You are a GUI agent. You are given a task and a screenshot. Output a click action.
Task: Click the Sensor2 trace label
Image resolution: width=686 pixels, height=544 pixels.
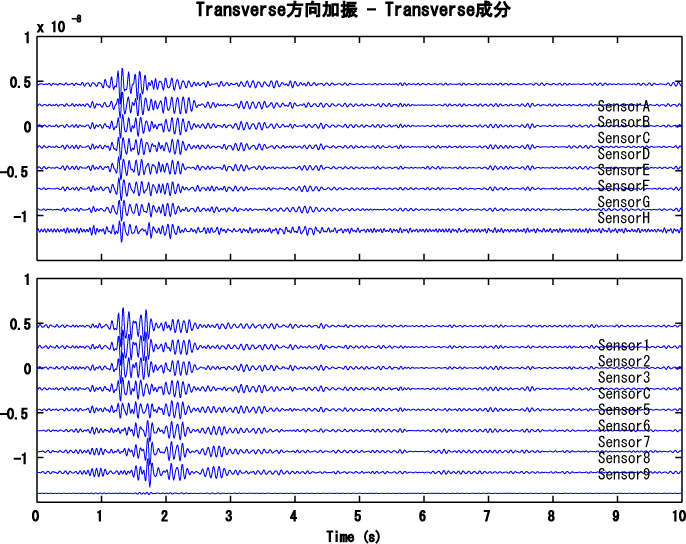624,362
